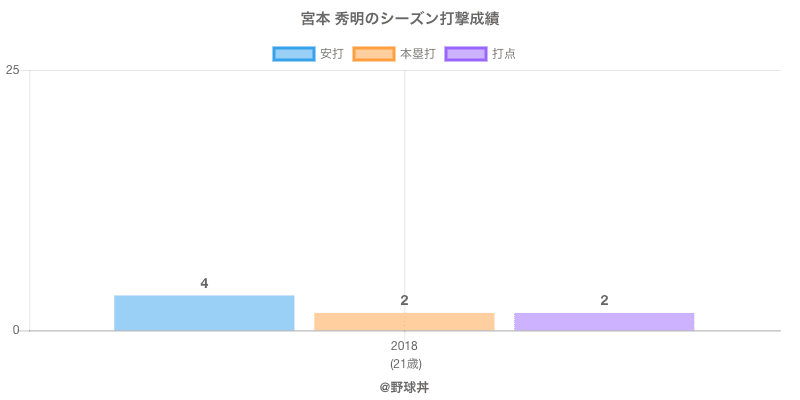This screenshot has width=800, height=400.
Task: Toggle the 打点 series via its legend text
Action: point(504,54)
